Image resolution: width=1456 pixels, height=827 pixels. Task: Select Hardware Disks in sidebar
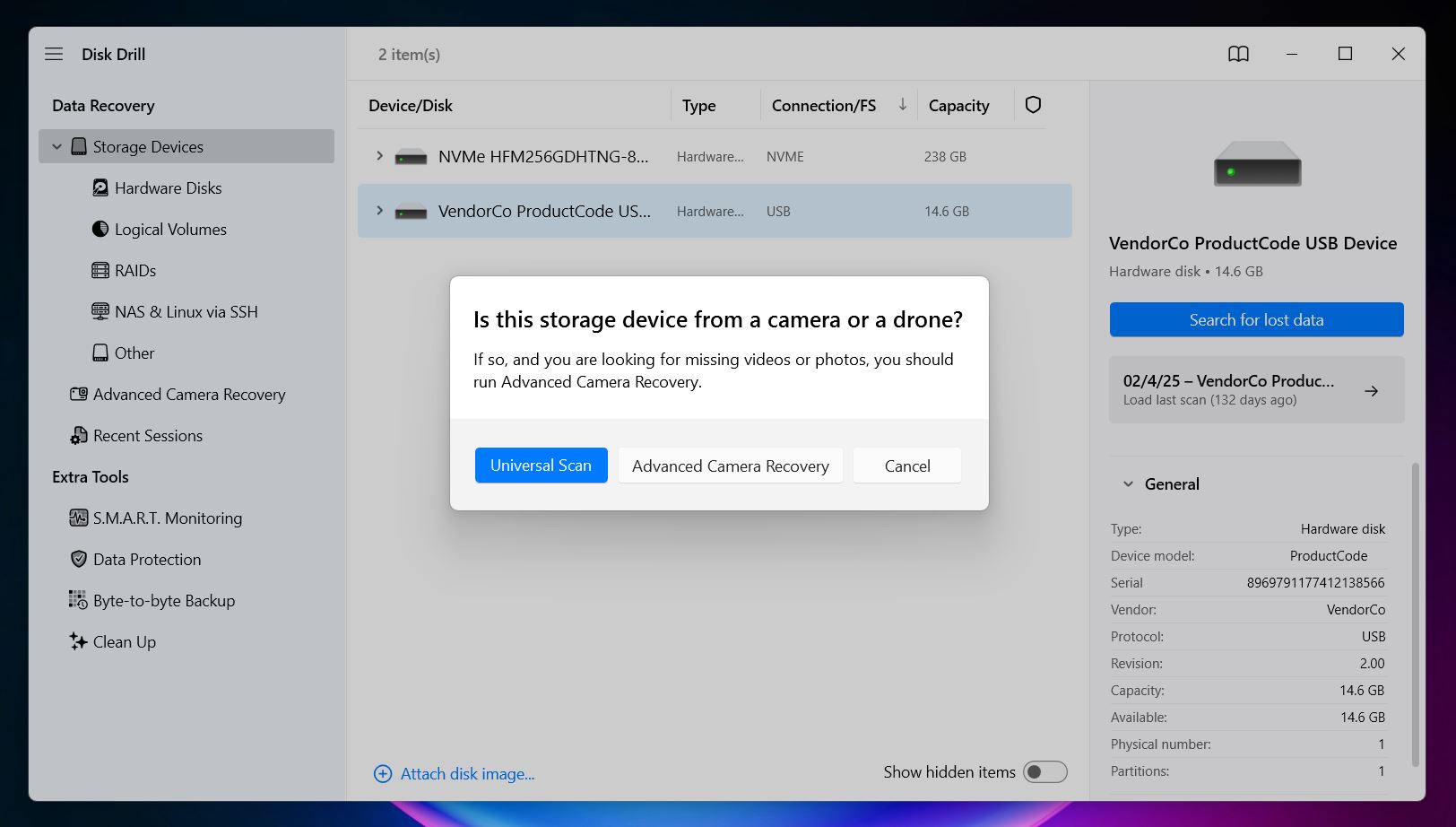pos(168,188)
